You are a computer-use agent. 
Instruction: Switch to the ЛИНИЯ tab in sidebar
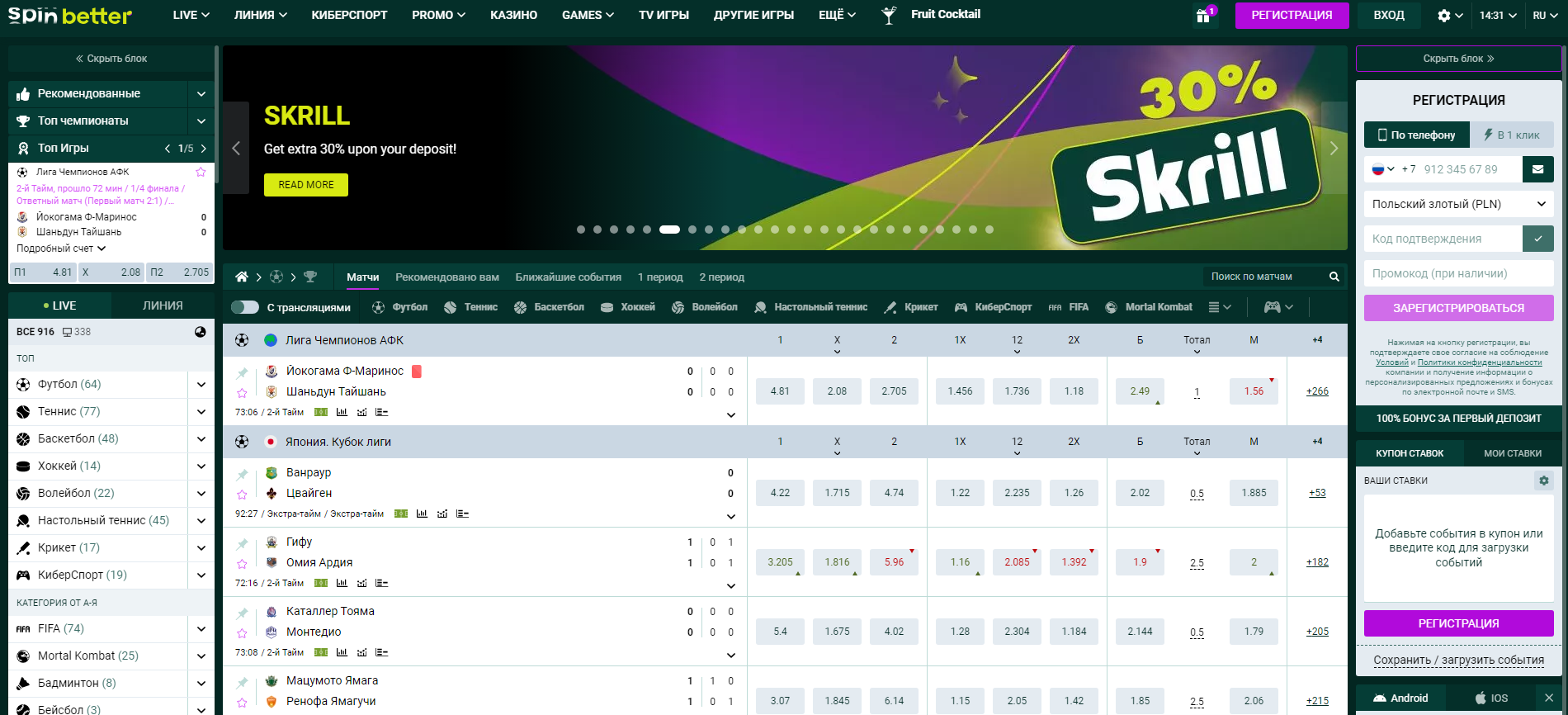point(163,305)
